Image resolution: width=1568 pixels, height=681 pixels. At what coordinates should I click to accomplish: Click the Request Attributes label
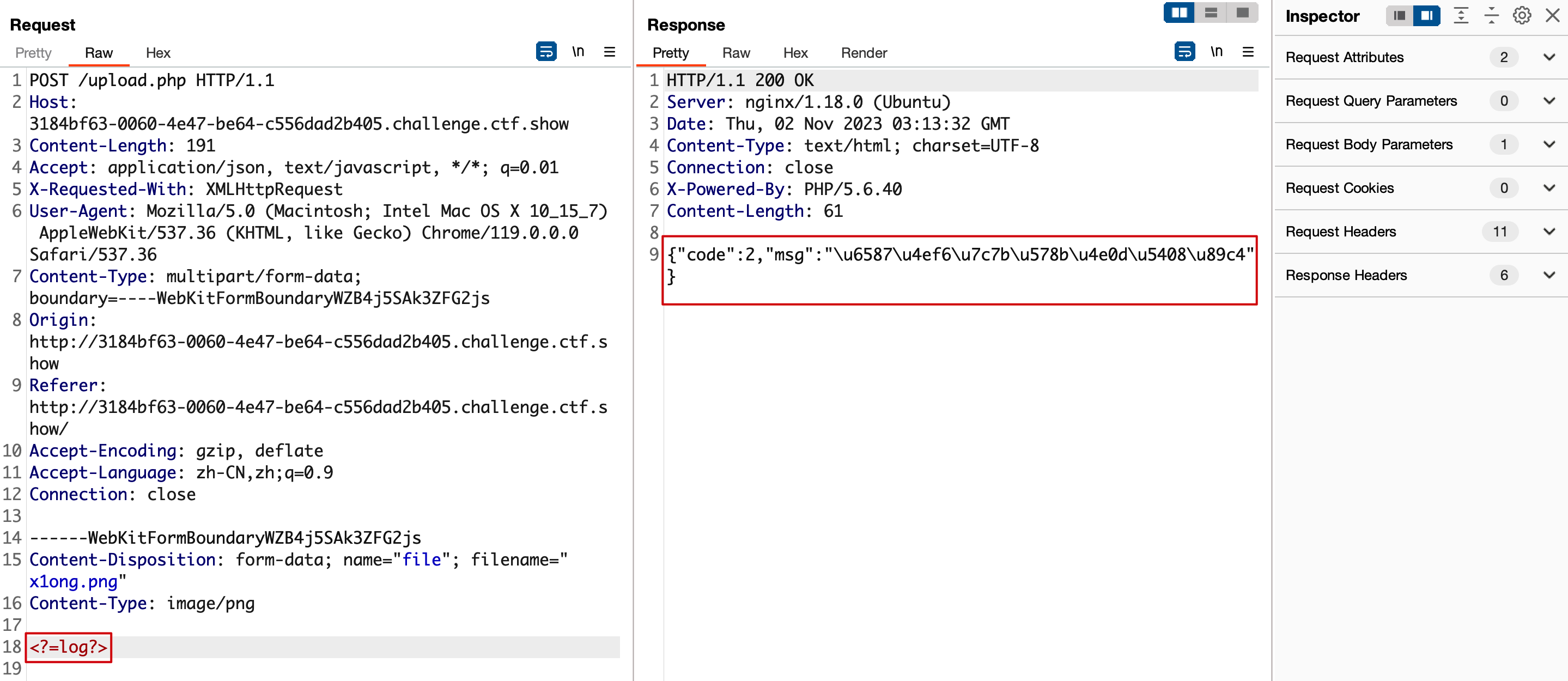click(x=1344, y=57)
